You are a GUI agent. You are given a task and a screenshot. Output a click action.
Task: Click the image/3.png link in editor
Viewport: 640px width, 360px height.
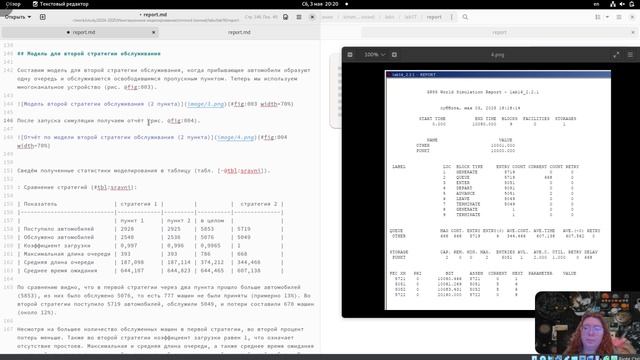[x=206, y=104]
